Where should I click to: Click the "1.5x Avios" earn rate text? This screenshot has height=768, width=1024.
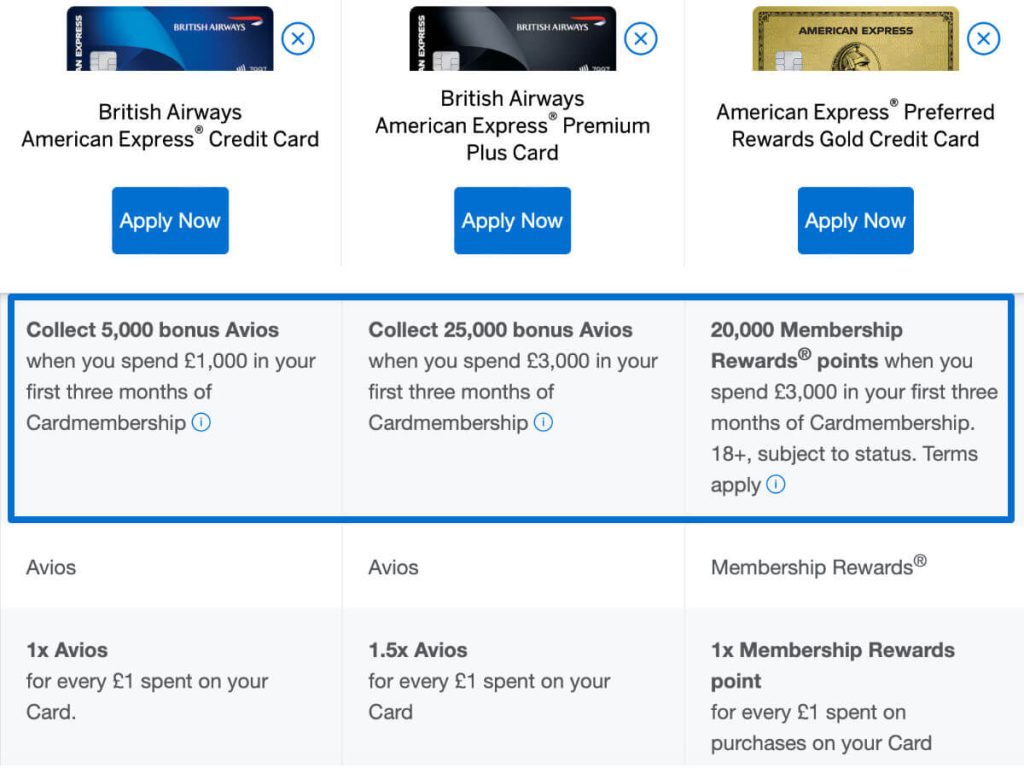coord(417,650)
